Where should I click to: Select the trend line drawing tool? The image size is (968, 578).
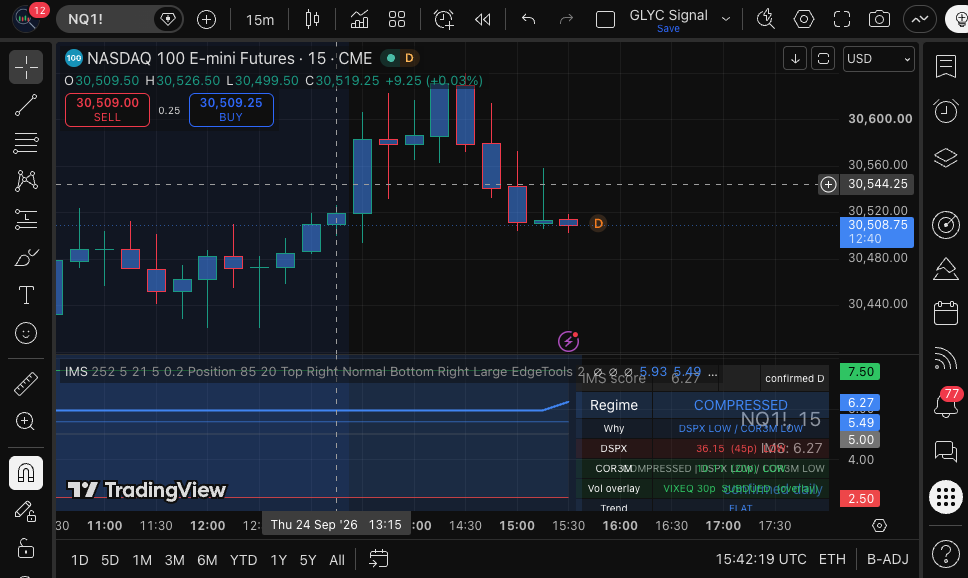point(26,105)
